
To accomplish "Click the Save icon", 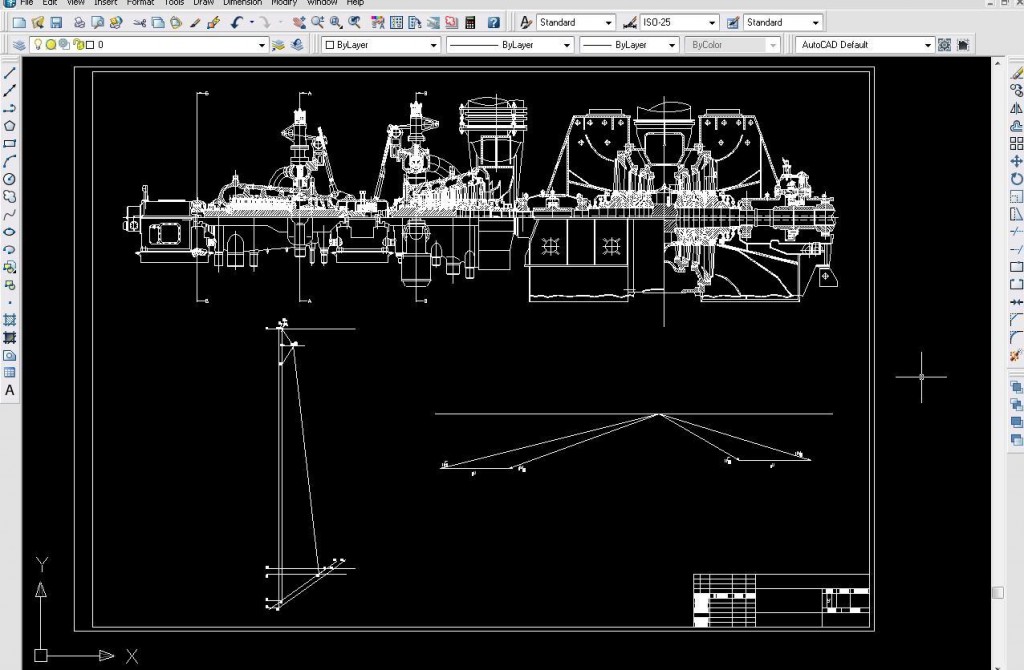I will point(56,23).
